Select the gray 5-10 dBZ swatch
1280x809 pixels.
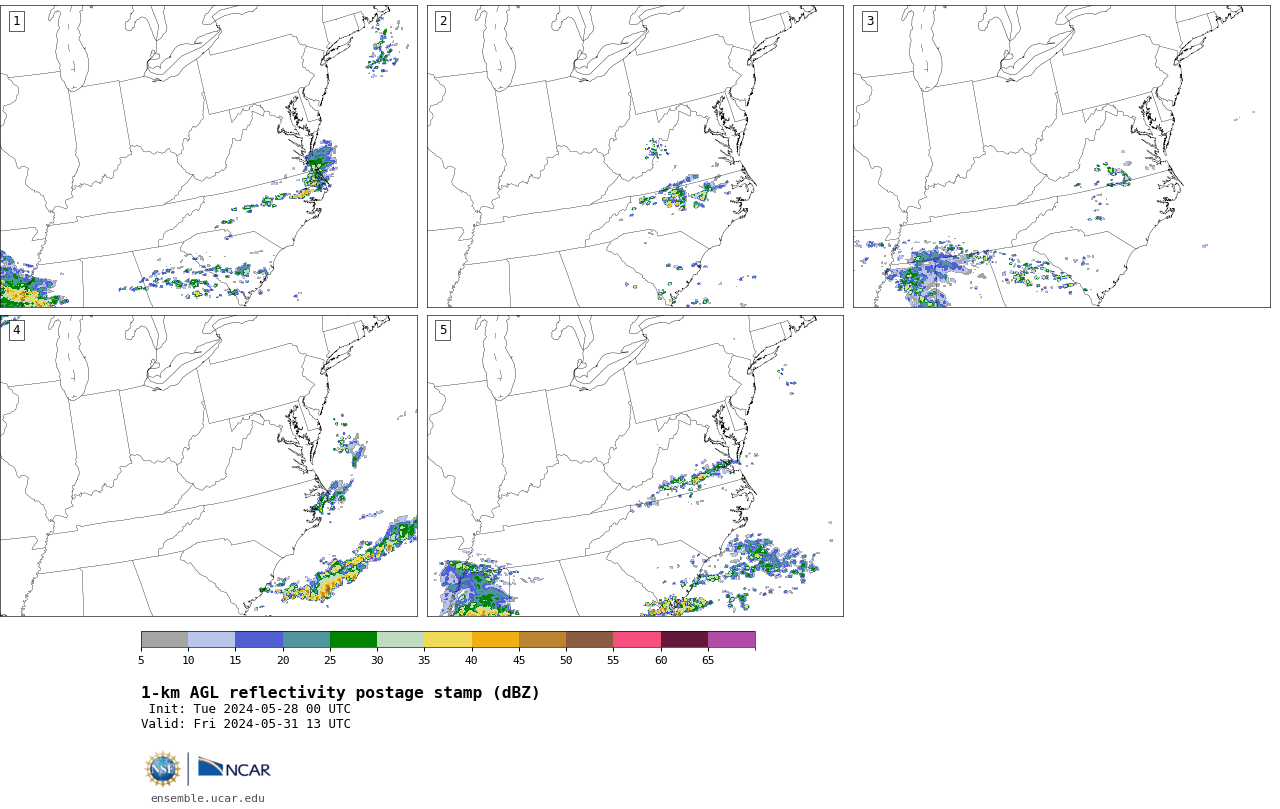(164, 640)
